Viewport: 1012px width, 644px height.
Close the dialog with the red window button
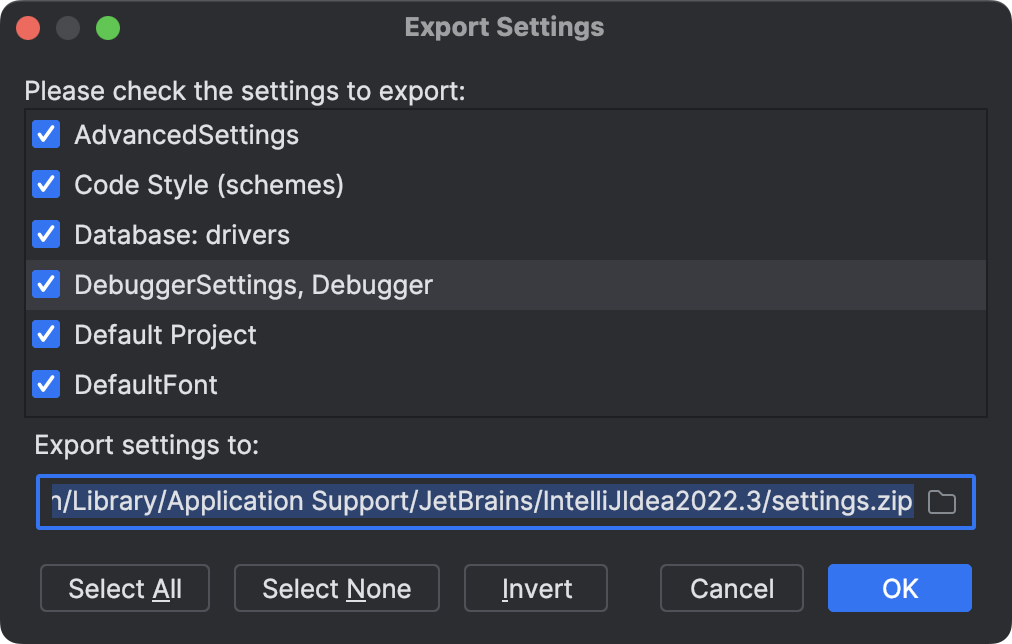[29, 27]
